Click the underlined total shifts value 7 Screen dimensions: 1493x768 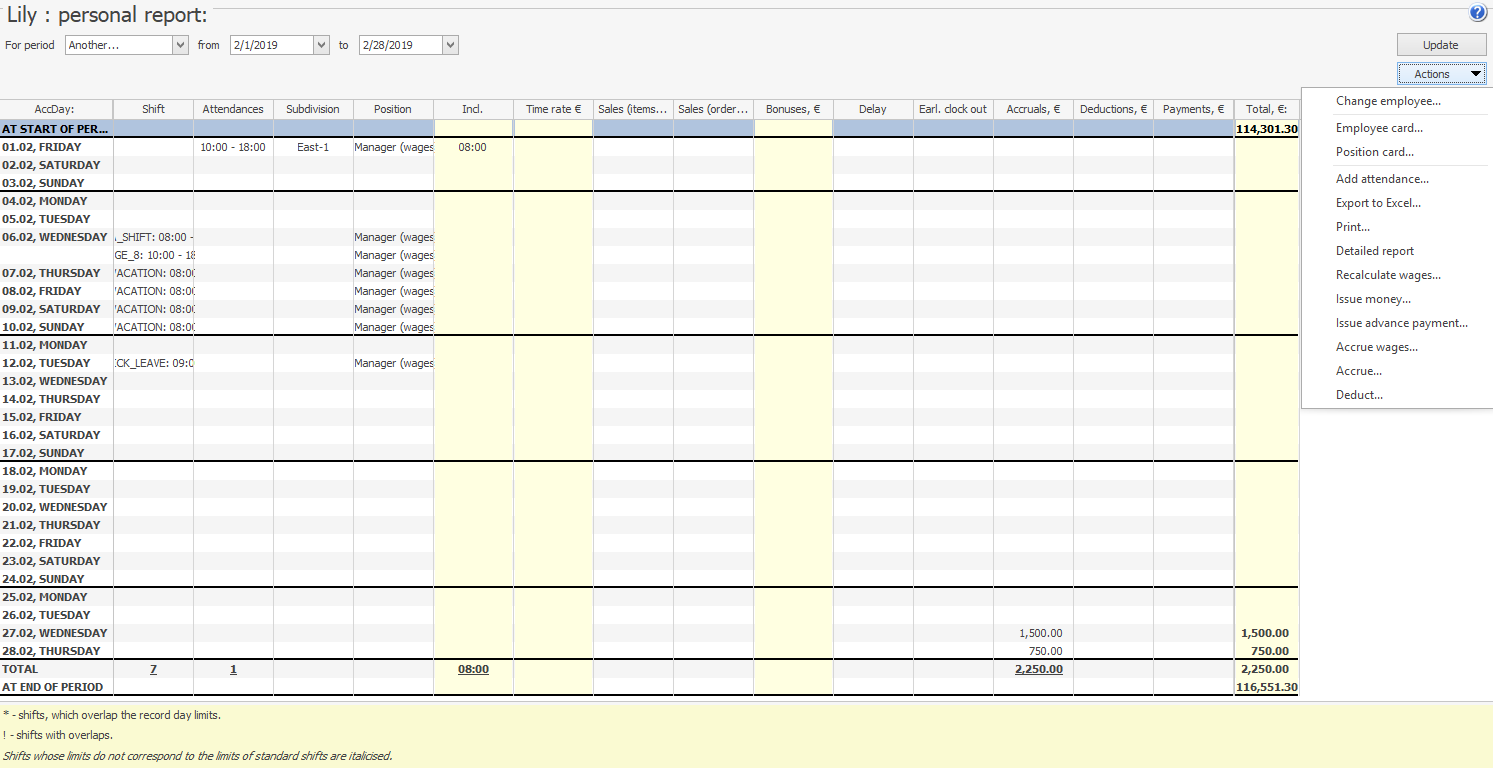tap(153, 669)
